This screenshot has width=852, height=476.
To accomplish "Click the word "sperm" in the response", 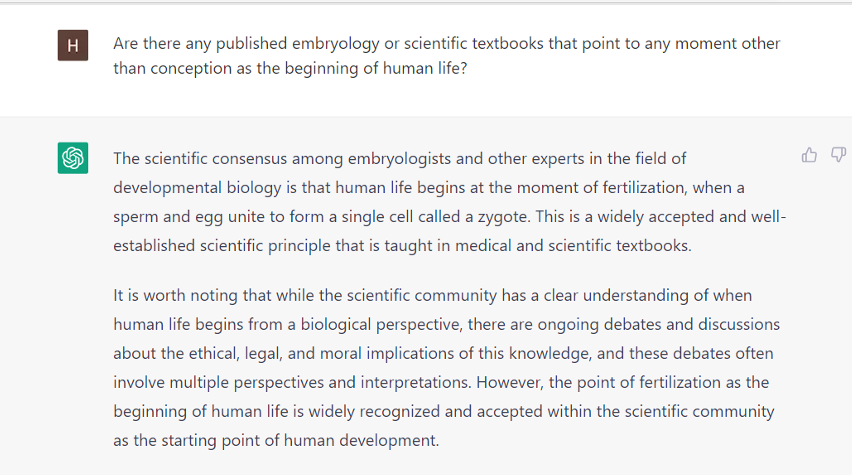I will [x=135, y=216].
